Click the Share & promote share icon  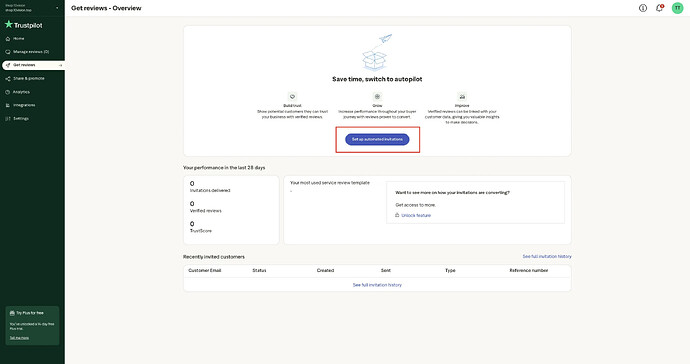(x=7, y=79)
